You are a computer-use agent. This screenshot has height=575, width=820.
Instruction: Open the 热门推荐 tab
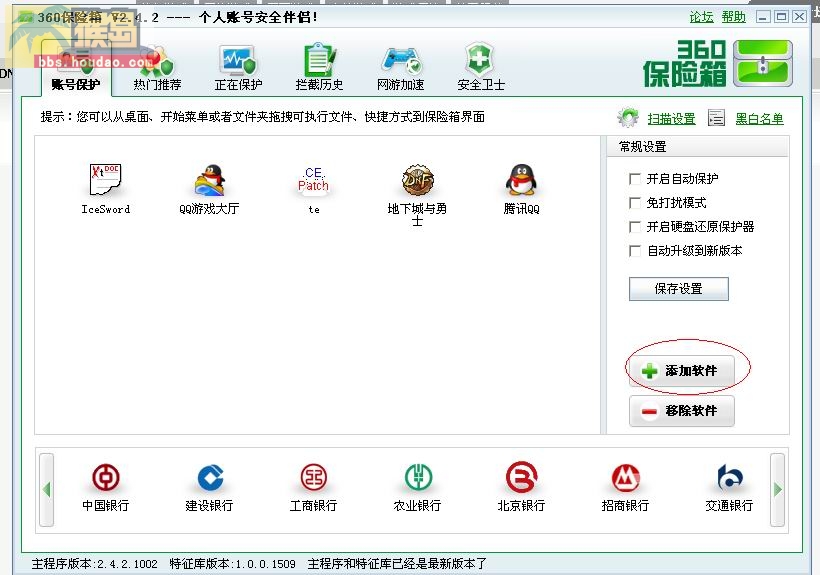pyautogui.click(x=157, y=69)
